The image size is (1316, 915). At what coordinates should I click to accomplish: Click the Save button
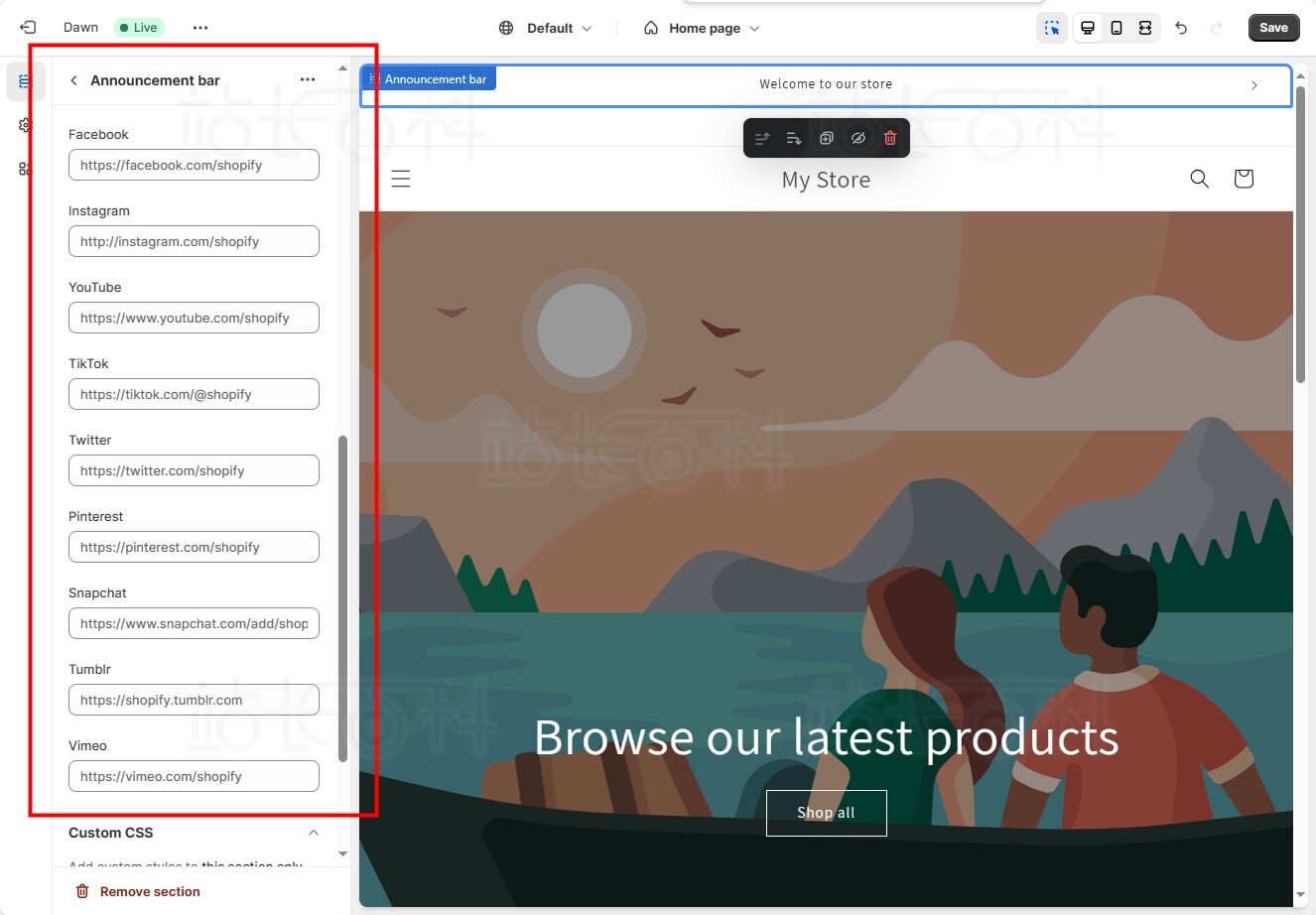tap(1273, 28)
